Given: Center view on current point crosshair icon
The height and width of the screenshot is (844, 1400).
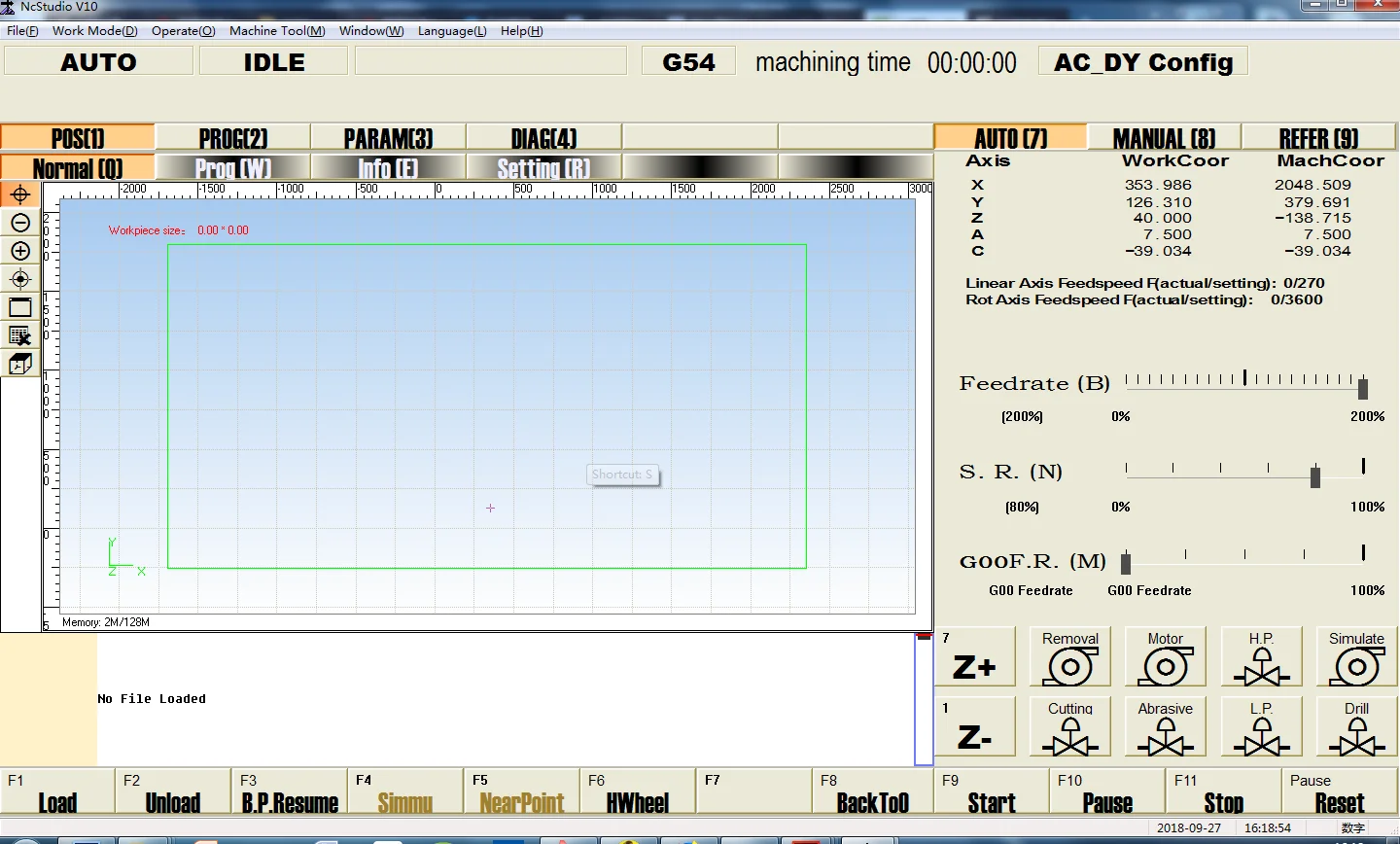Looking at the screenshot, I should (x=19, y=279).
